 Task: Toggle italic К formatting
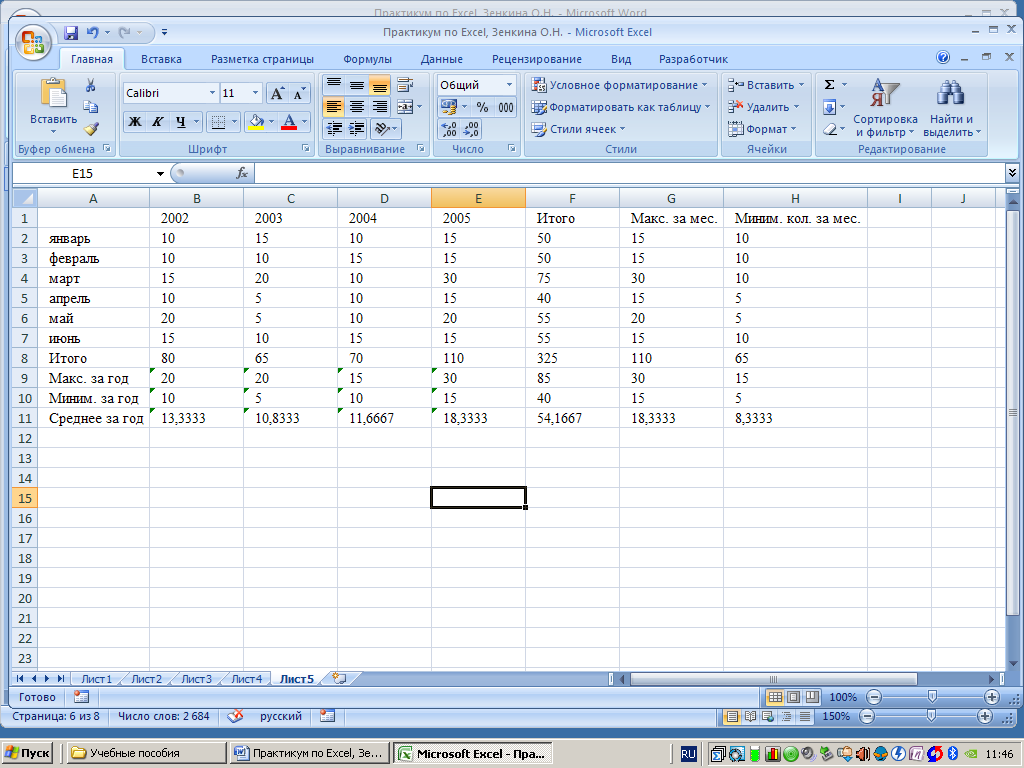pos(157,121)
